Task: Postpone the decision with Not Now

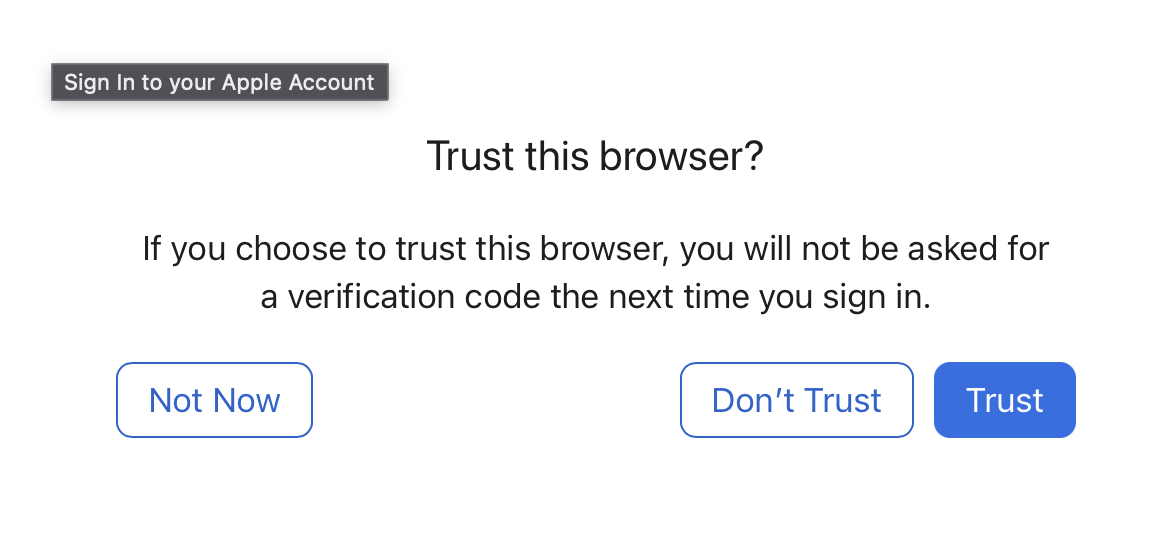Action: 214,400
